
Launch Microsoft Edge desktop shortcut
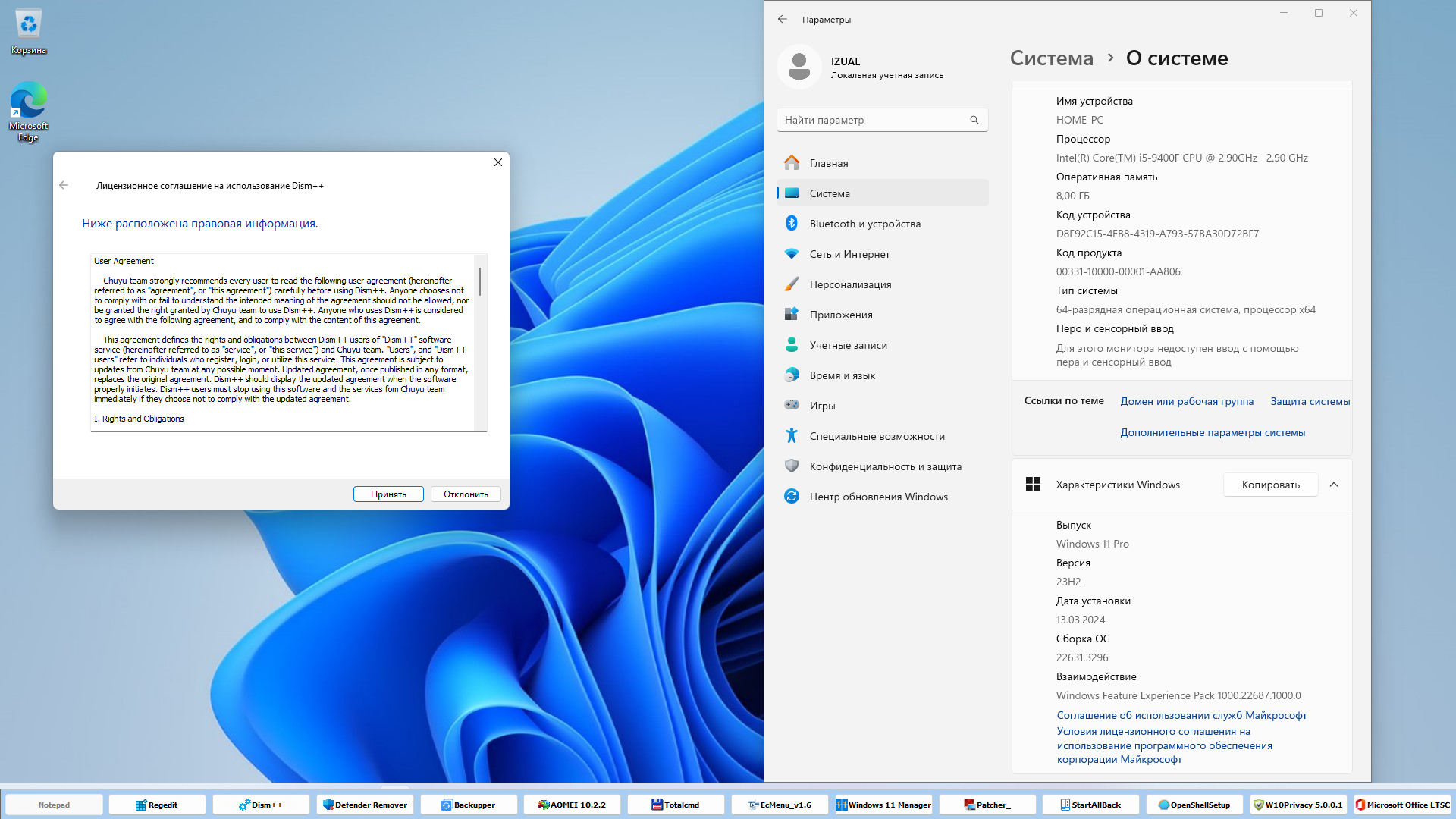click(x=29, y=111)
